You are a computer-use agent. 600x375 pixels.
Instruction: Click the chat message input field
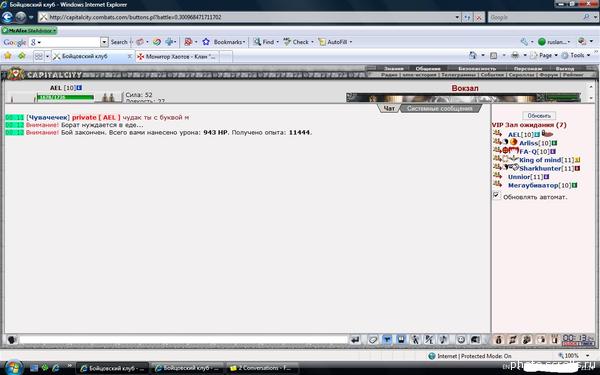point(184,340)
